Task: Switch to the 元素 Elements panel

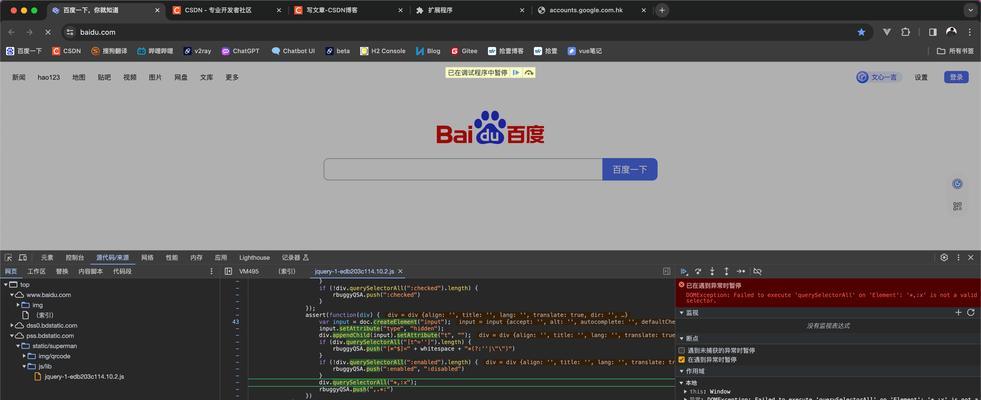Action: click(47, 257)
